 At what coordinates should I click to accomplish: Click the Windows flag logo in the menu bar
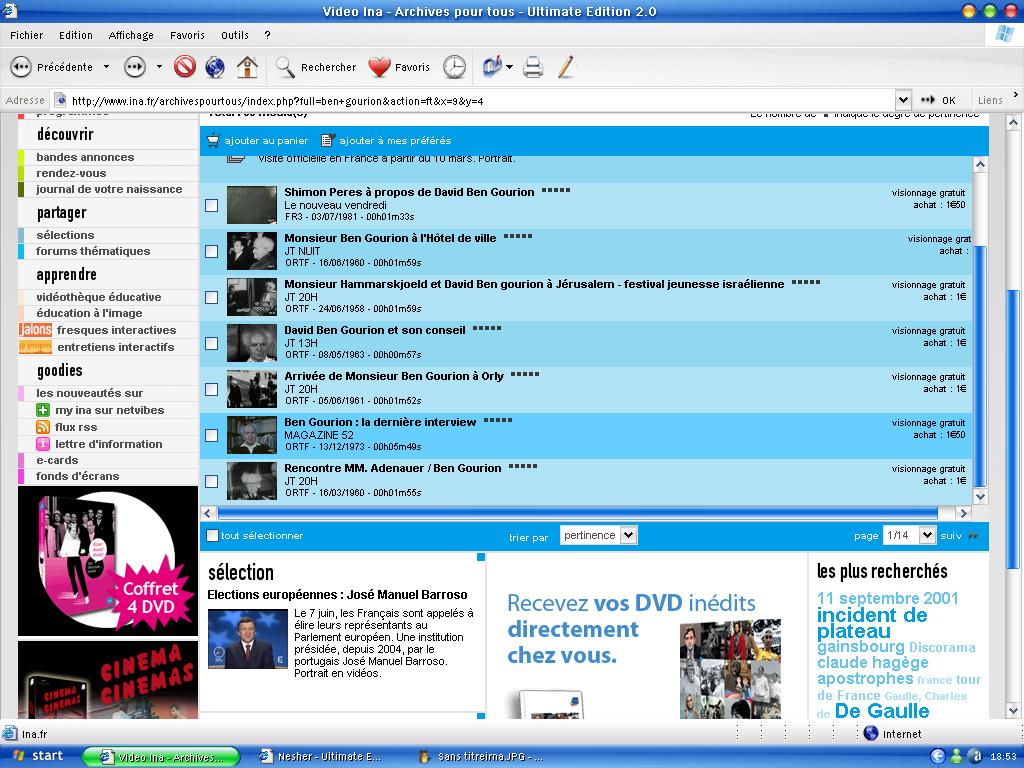tap(1004, 35)
